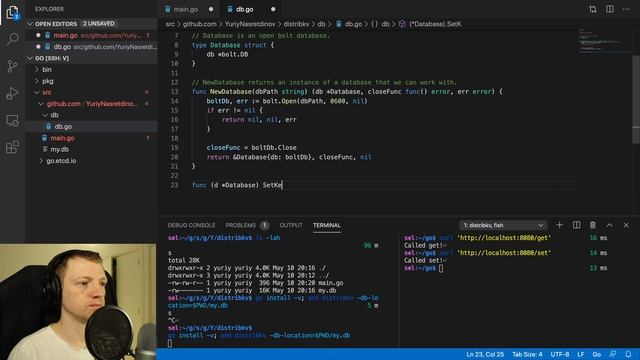Open the Source Control view
Image resolution: width=640 pixels, height=360 pixels.
[12, 66]
